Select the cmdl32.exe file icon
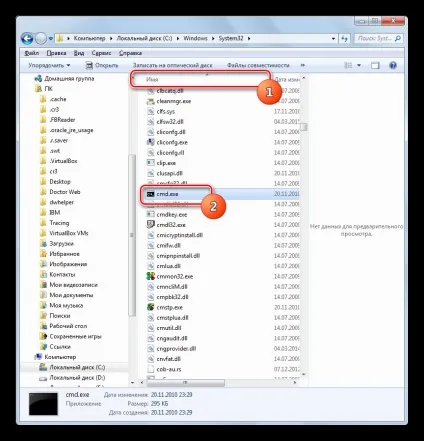 151,225
